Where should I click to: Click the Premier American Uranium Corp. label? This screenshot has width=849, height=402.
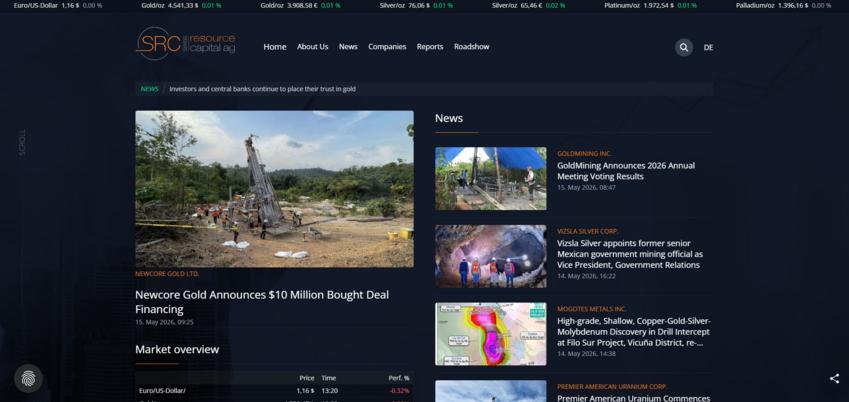click(612, 387)
